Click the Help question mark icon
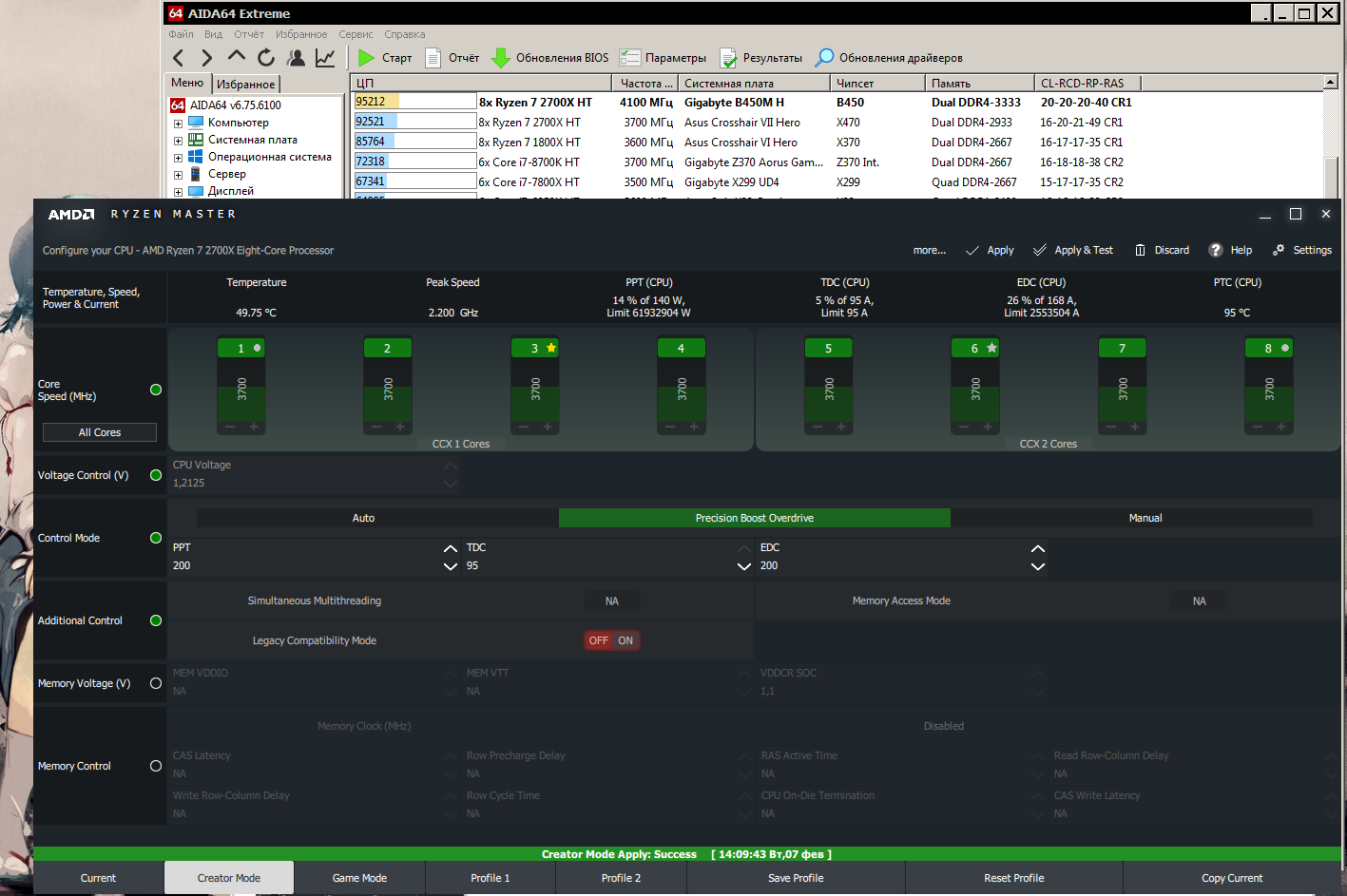Image resolution: width=1347 pixels, height=896 pixels. coord(1215,250)
